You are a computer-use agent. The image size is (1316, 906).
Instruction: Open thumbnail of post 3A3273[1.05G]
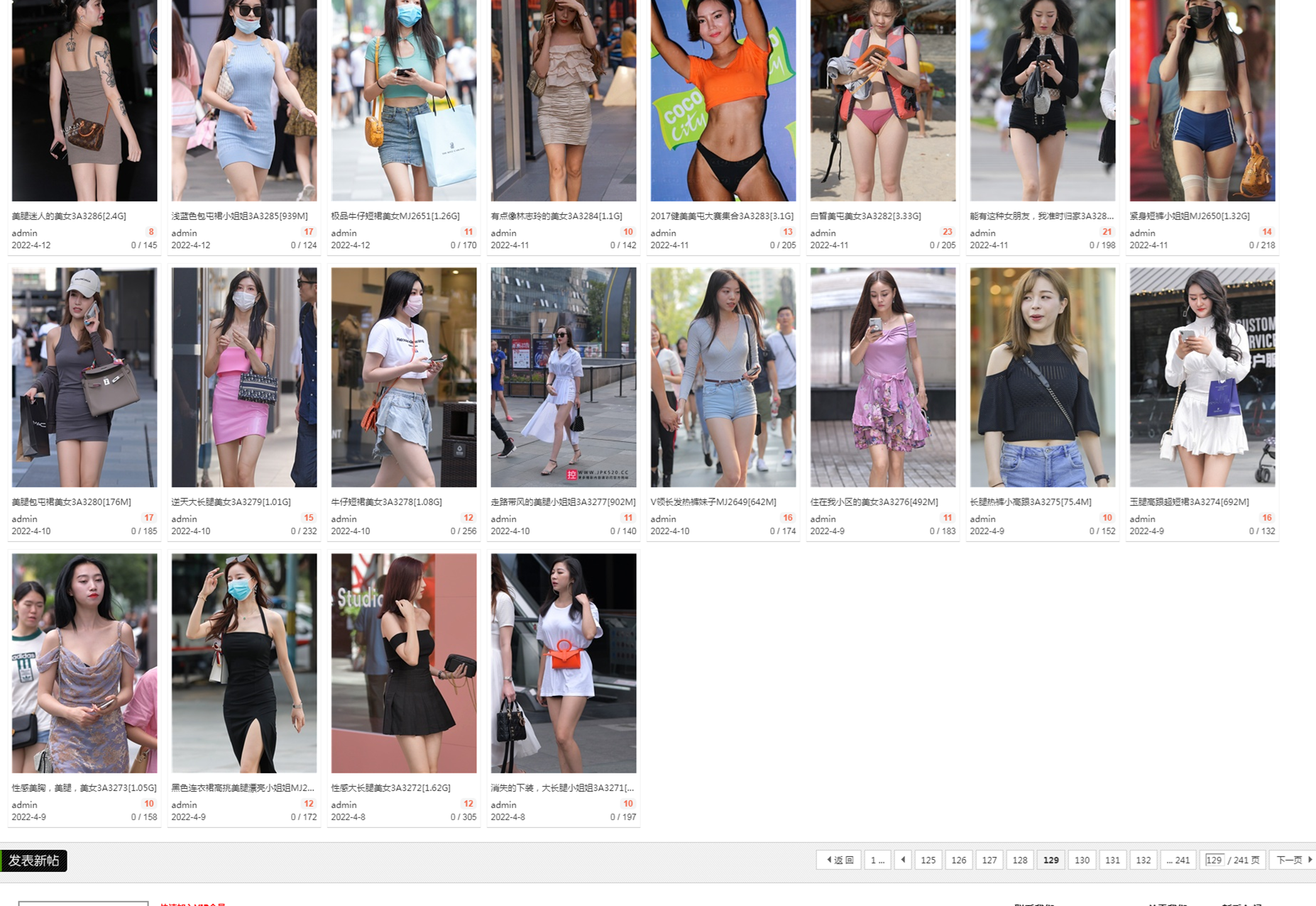pos(84,663)
